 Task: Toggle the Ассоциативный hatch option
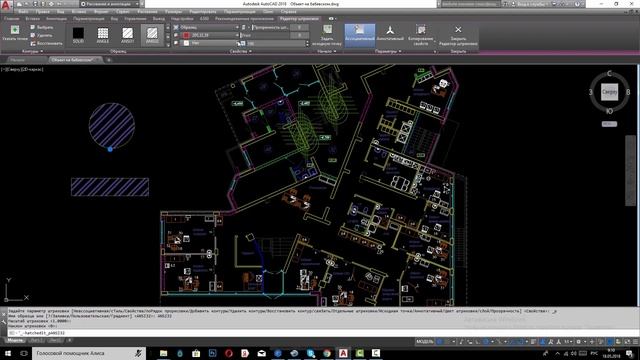[x=360, y=35]
